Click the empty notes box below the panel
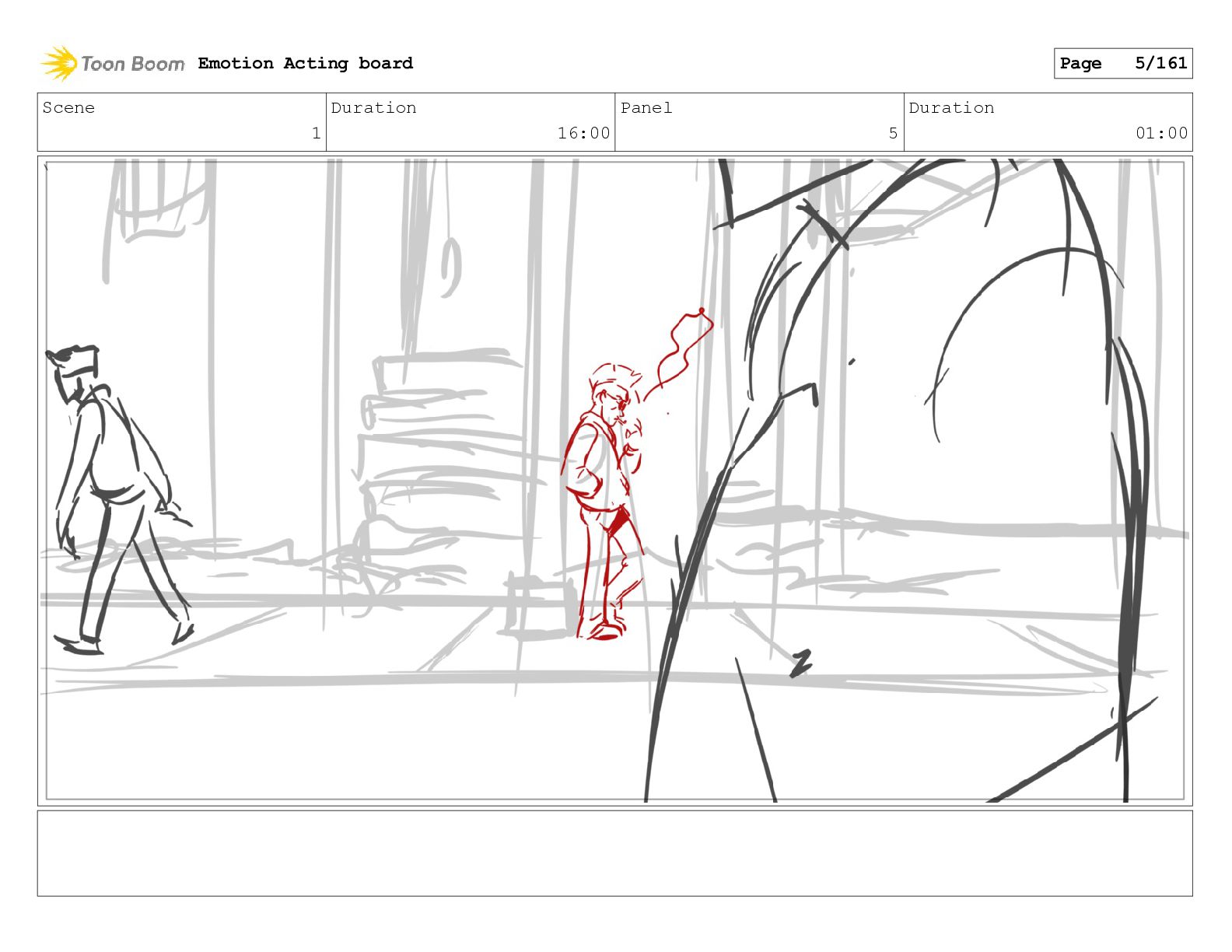This screenshot has height=952, width=1232. click(614, 853)
